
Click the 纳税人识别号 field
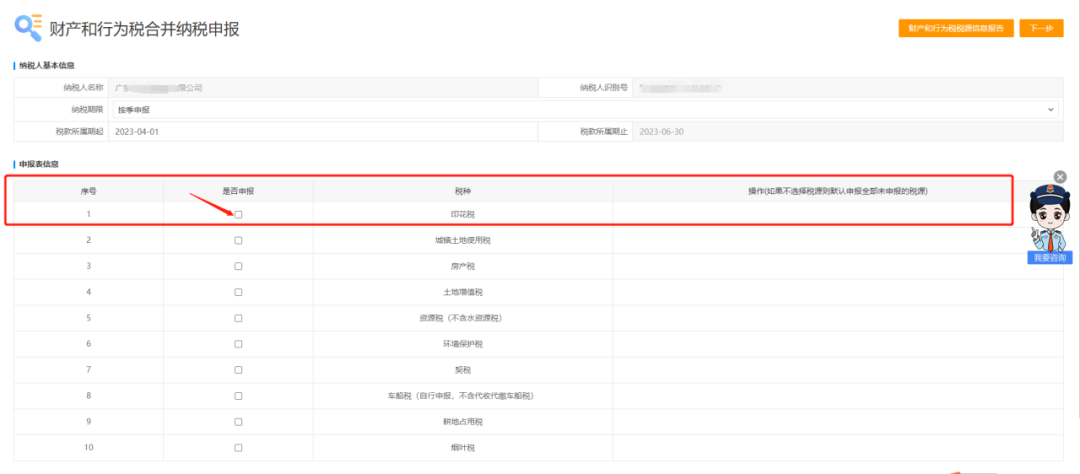click(849, 87)
